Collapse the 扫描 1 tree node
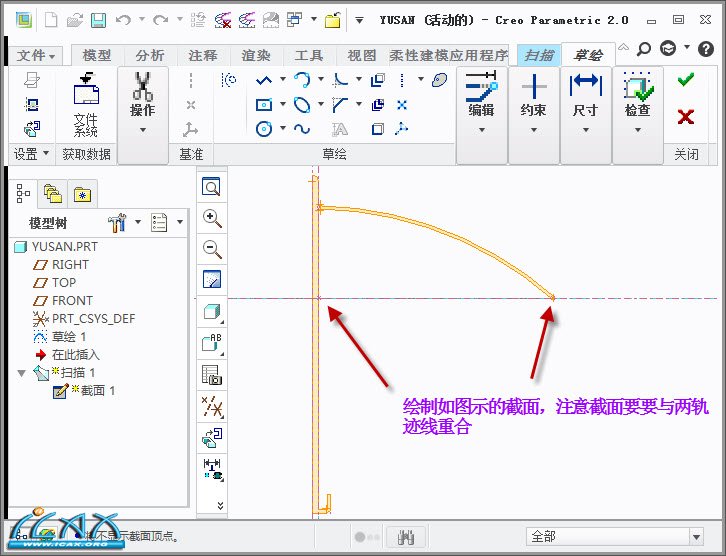726x556 pixels. click(22, 373)
